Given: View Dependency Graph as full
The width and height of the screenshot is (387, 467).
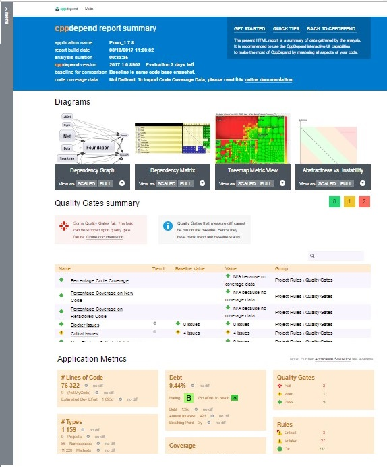Looking at the screenshot, I should [105, 183].
